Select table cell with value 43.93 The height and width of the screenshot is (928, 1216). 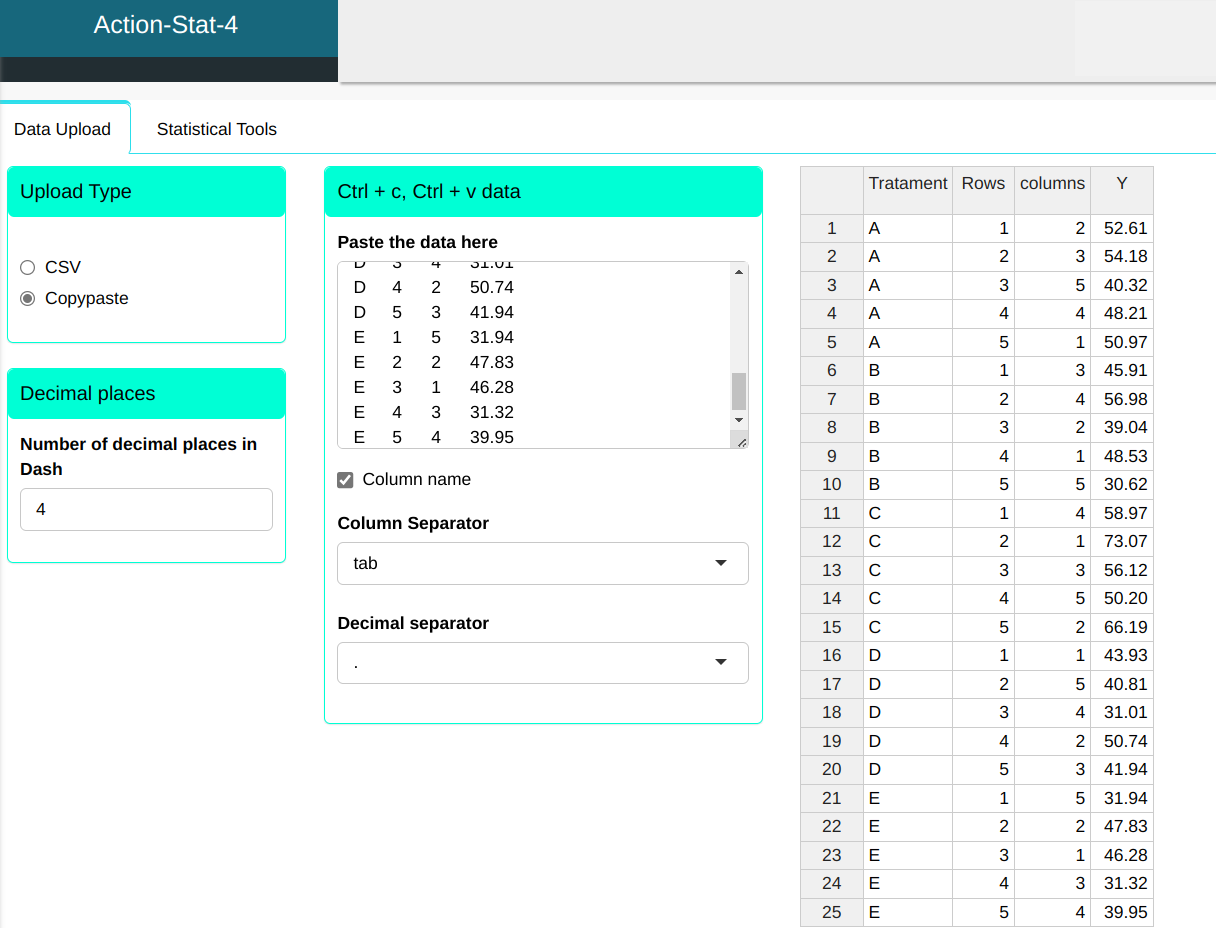(x=1122, y=656)
